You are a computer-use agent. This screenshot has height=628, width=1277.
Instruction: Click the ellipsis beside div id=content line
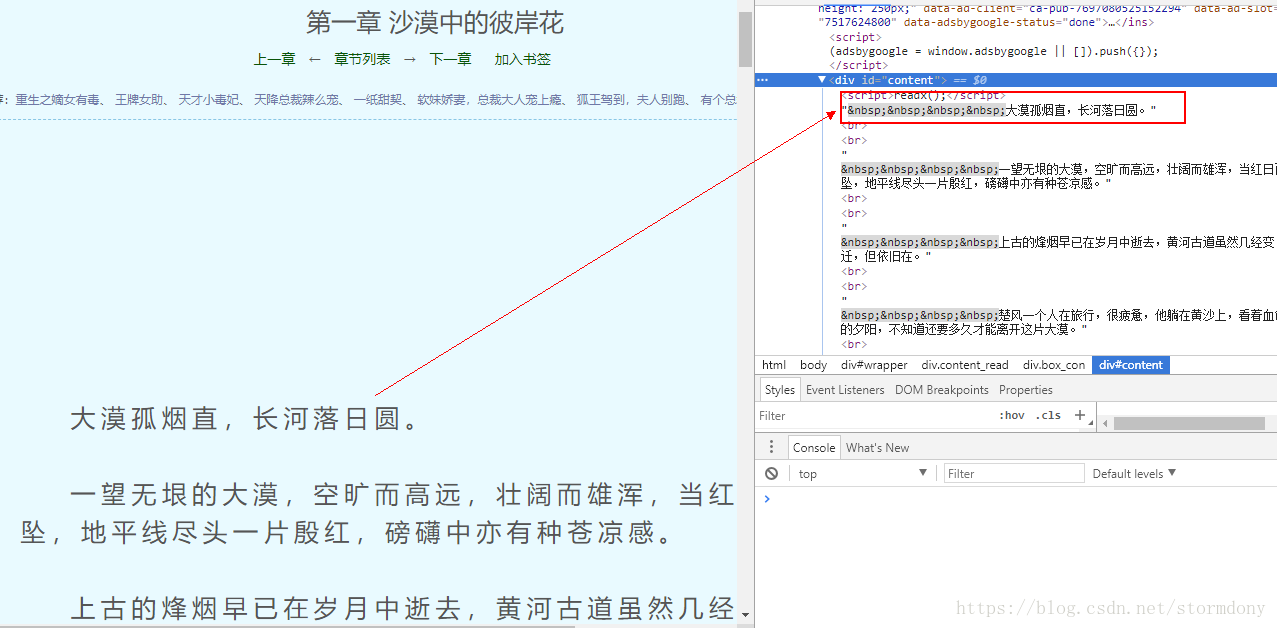tap(762, 80)
